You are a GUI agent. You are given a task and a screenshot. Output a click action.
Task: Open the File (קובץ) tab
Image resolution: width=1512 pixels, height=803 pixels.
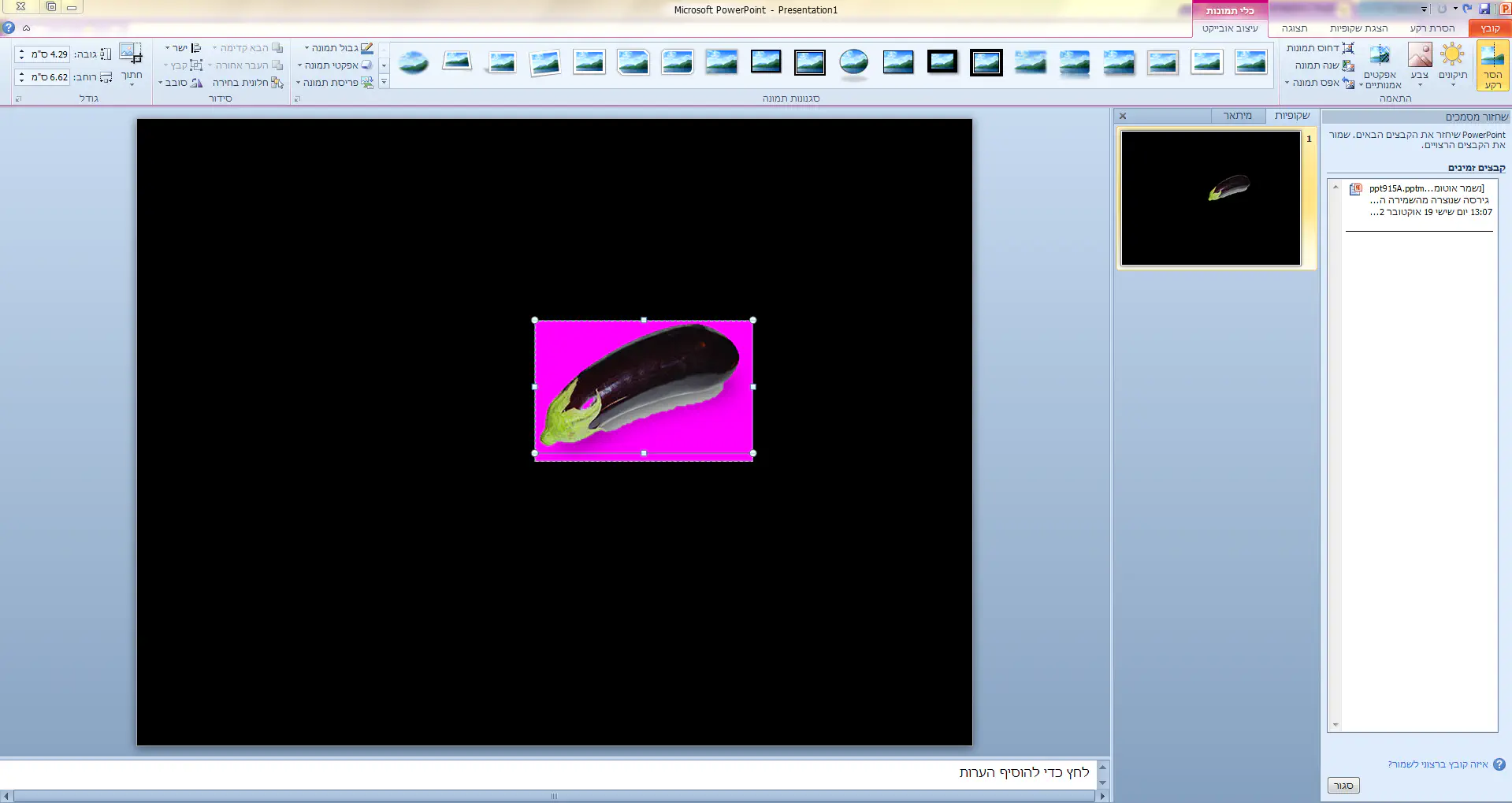[1489, 28]
